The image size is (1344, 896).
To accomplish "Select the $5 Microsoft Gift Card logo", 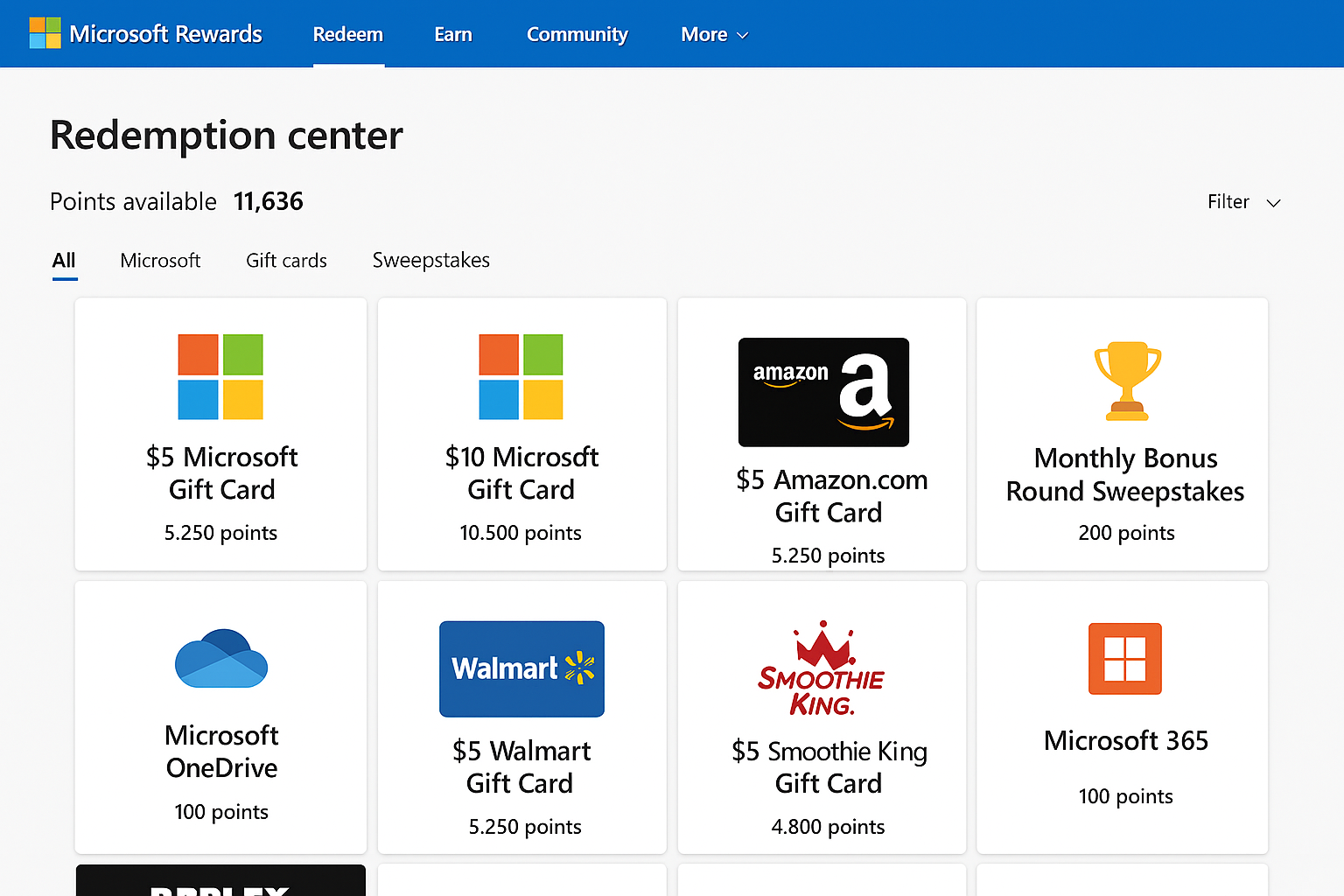I will [x=220, y=377].
